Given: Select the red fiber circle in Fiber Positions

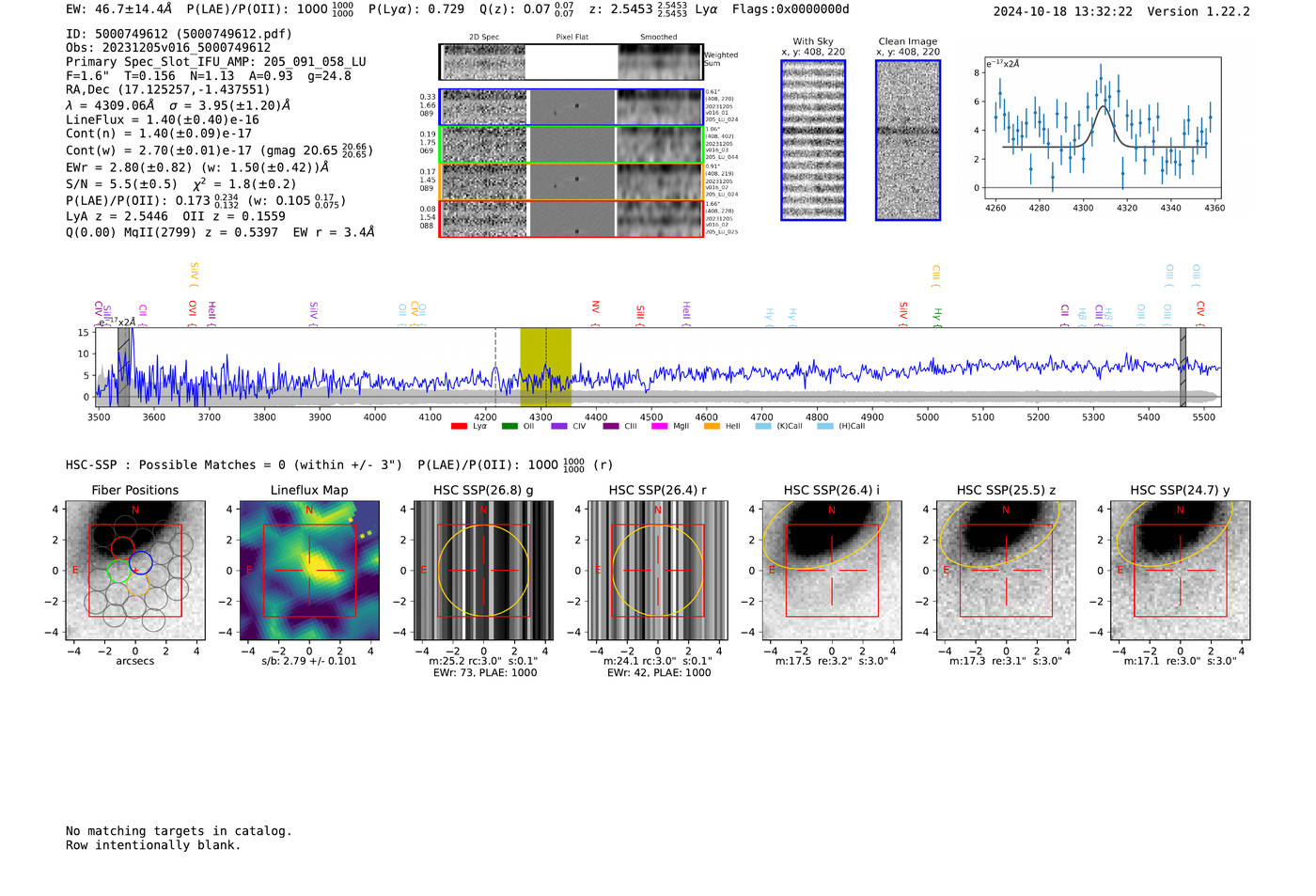Looking at the screenshot, I should pos(123,549).
